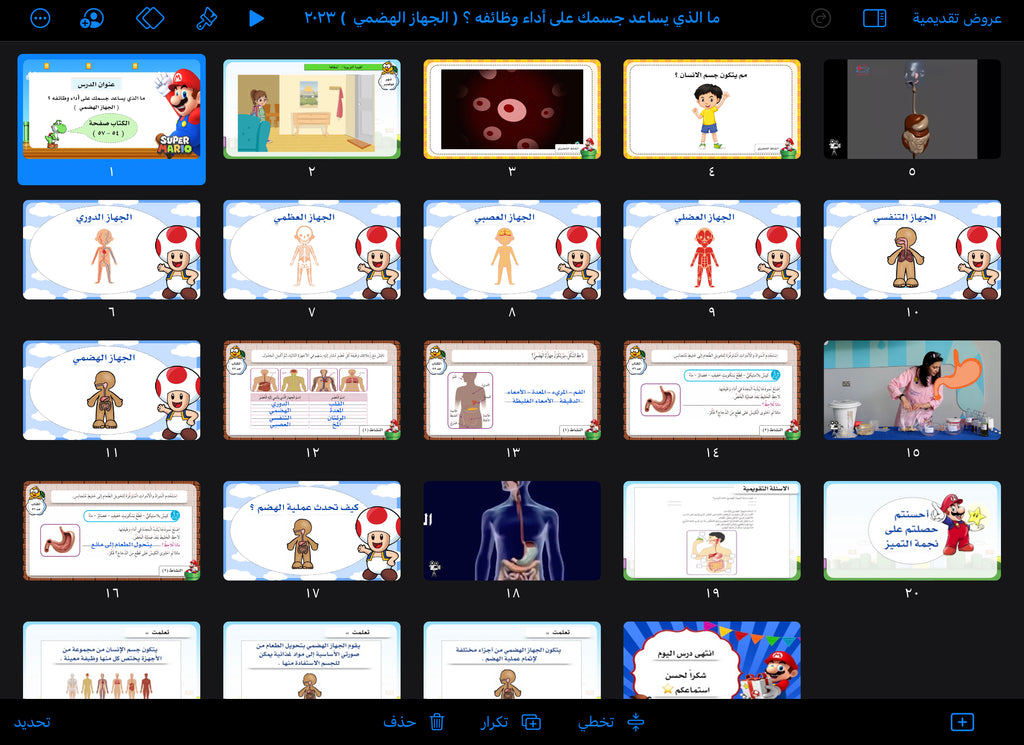Viewport: 1024px width, 745px height.
Task: Select تعلمت slide about أجزاء مختلفة
Action: [512, 660]
